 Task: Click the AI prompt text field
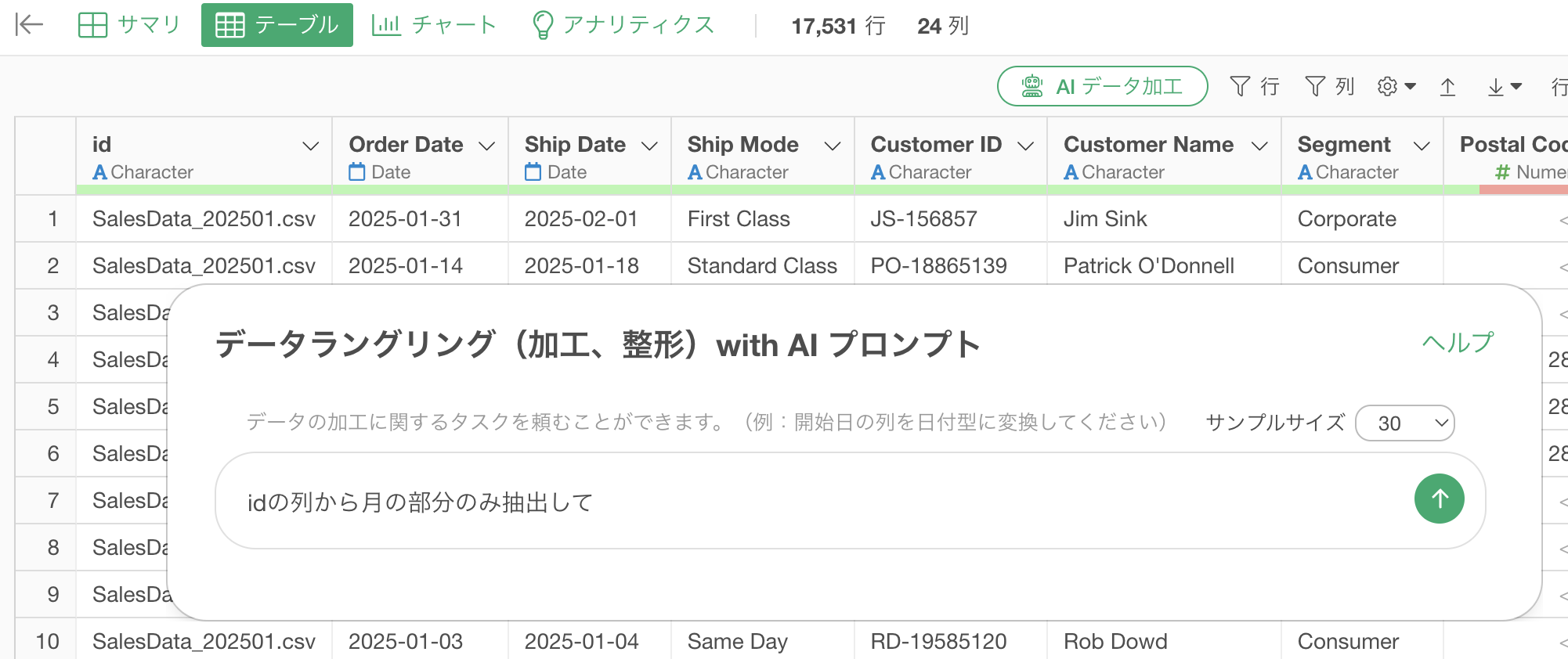815,502
